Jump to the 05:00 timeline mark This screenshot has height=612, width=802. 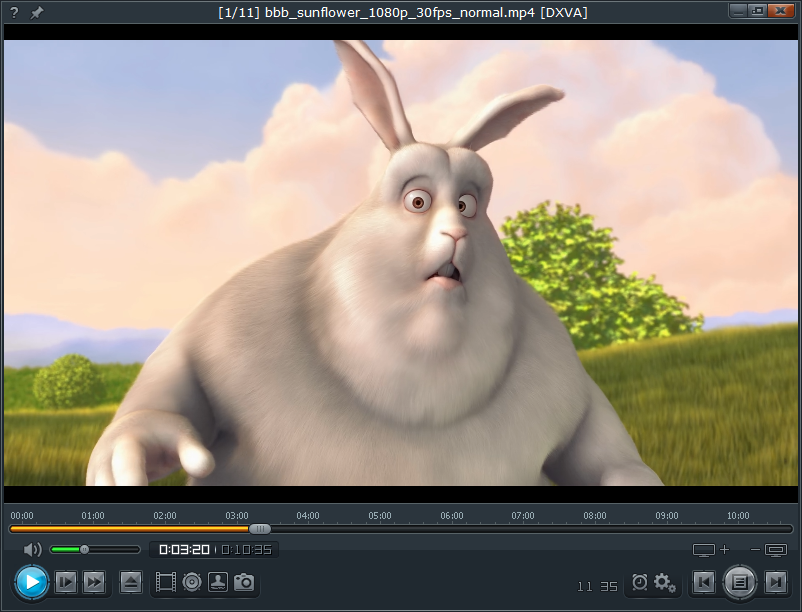click(x=380, y=515)
